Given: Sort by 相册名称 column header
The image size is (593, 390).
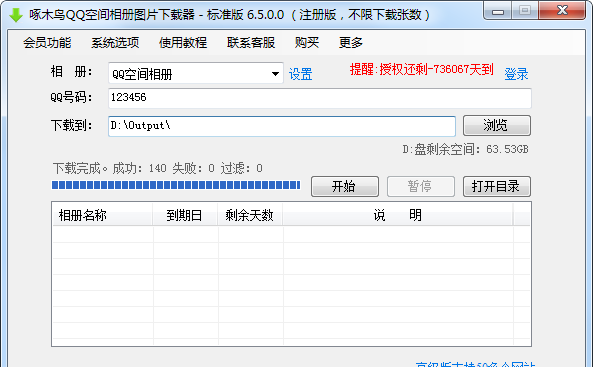Looking at the screenshot, I should 102,215.
